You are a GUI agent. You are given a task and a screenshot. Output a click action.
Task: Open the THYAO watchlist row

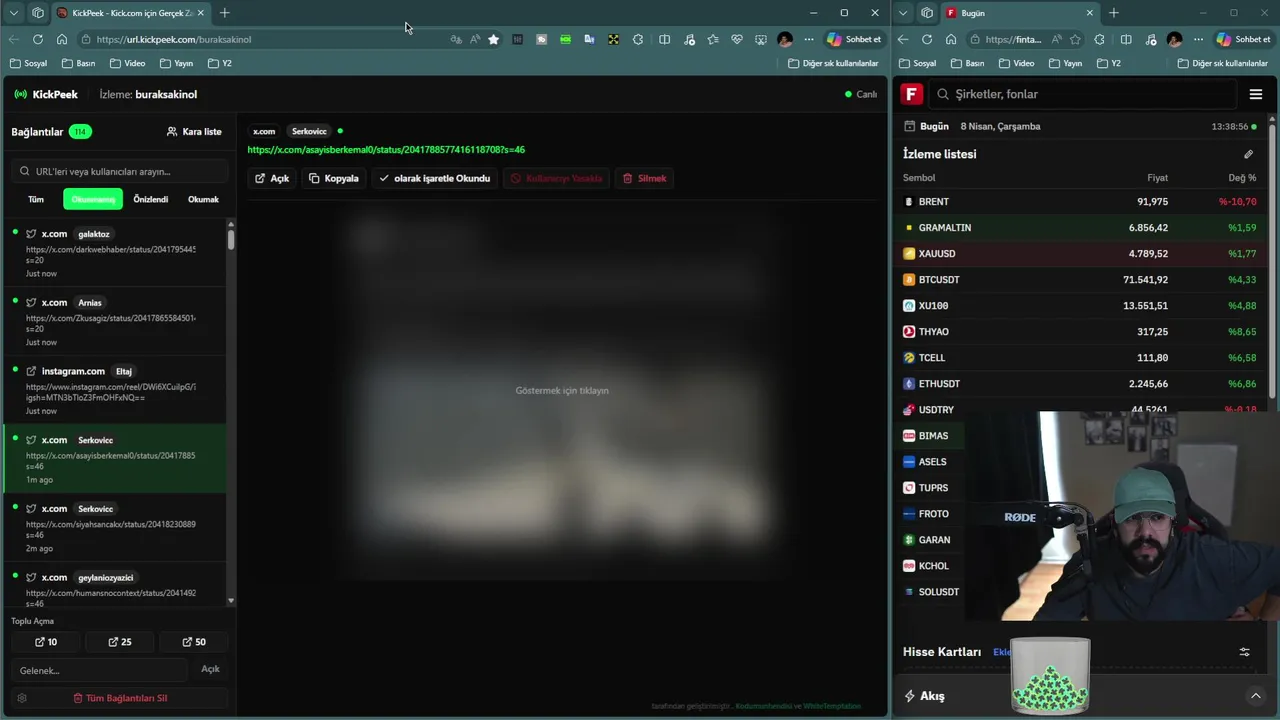[x=1080, y=331]
